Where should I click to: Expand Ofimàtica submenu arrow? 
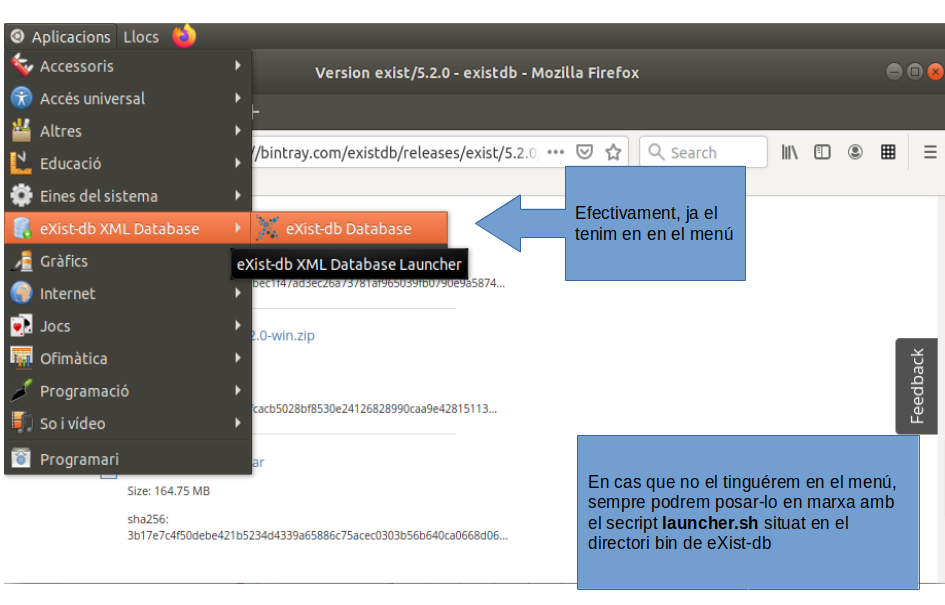tap(238, 358)
